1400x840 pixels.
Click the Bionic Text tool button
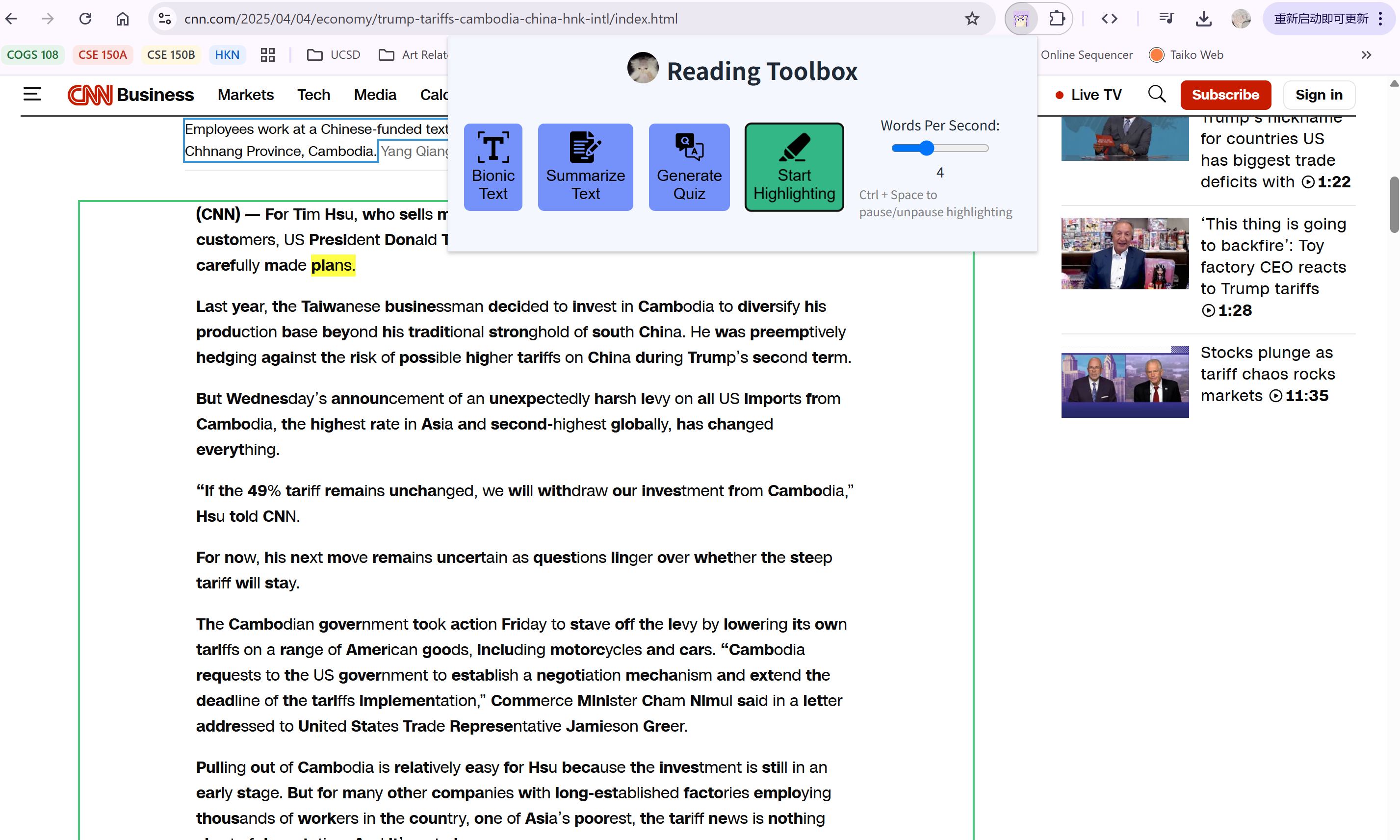(493, 167)
